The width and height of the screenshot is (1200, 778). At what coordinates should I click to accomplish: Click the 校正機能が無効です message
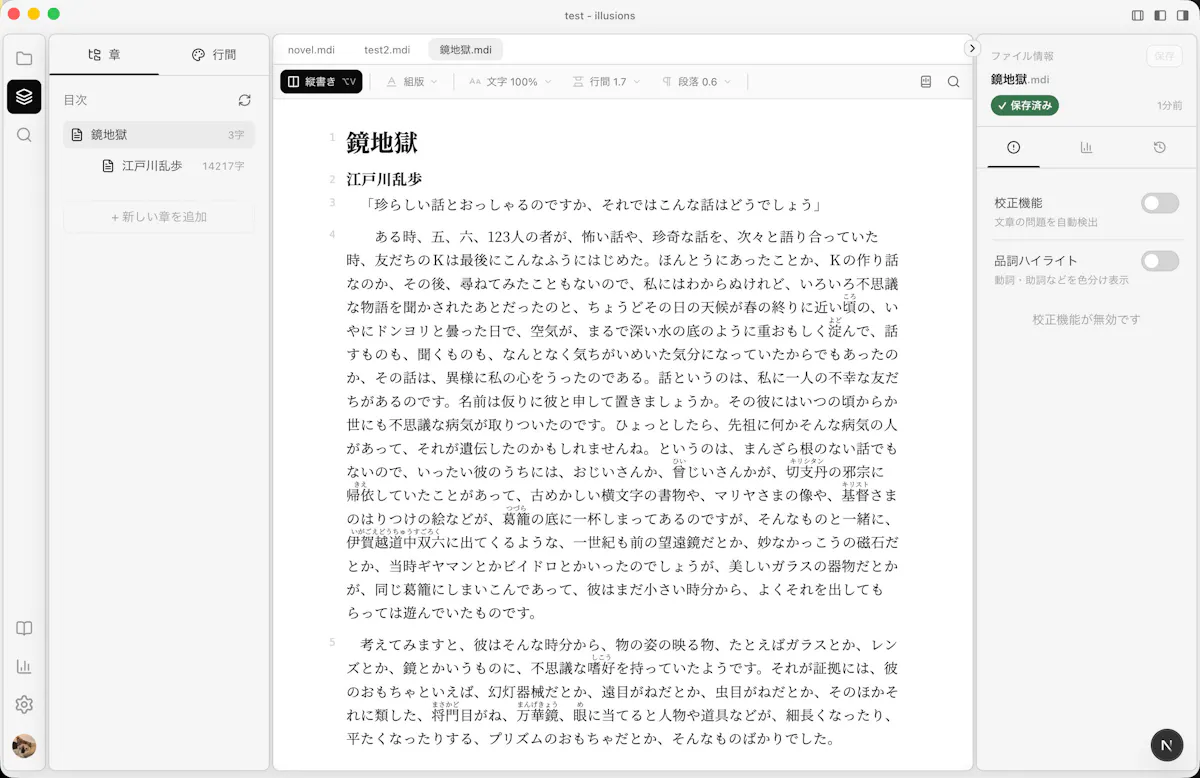point(1086,320)
